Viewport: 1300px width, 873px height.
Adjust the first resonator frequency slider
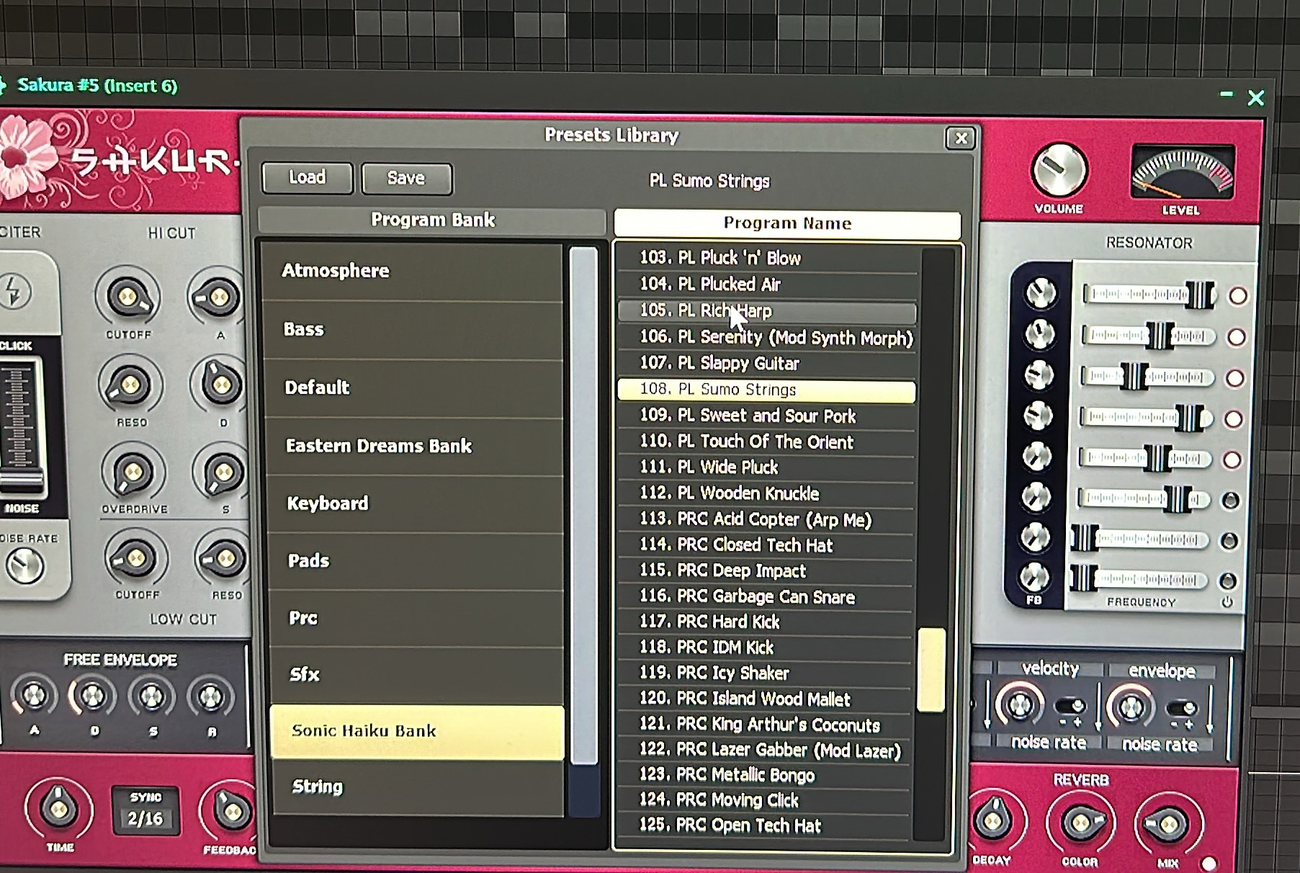click(1150, 295)
